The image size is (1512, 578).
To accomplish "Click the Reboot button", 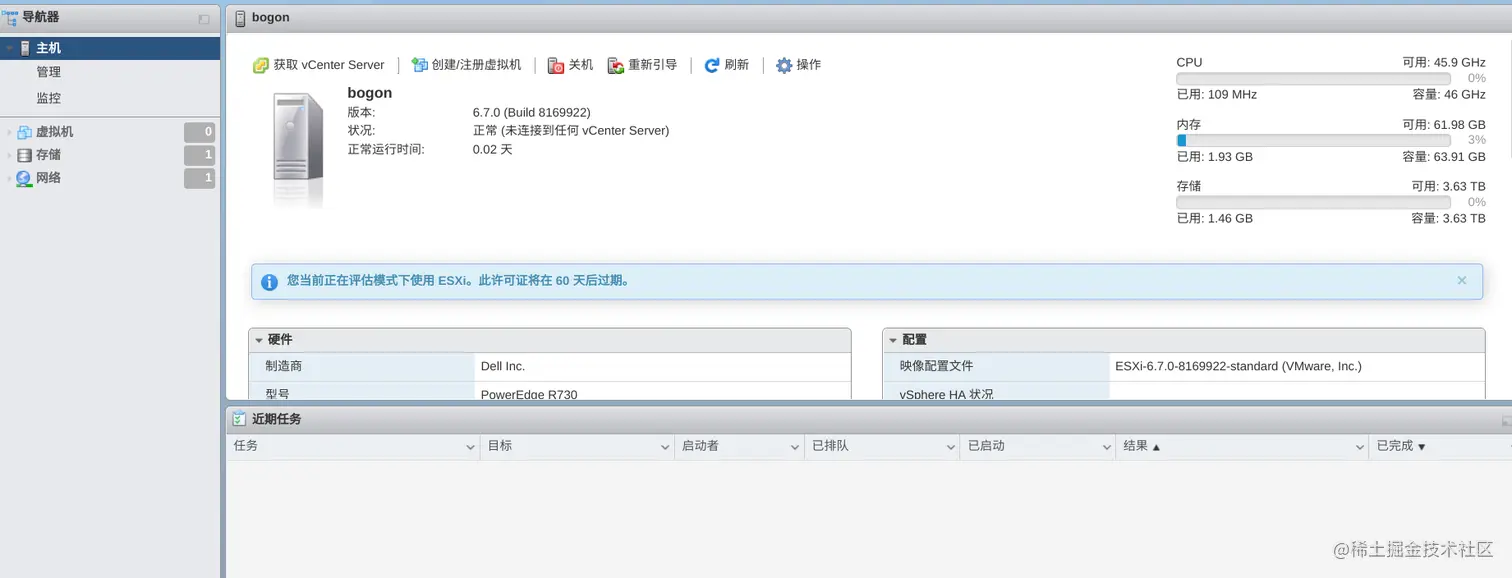I will click(642, 65).
